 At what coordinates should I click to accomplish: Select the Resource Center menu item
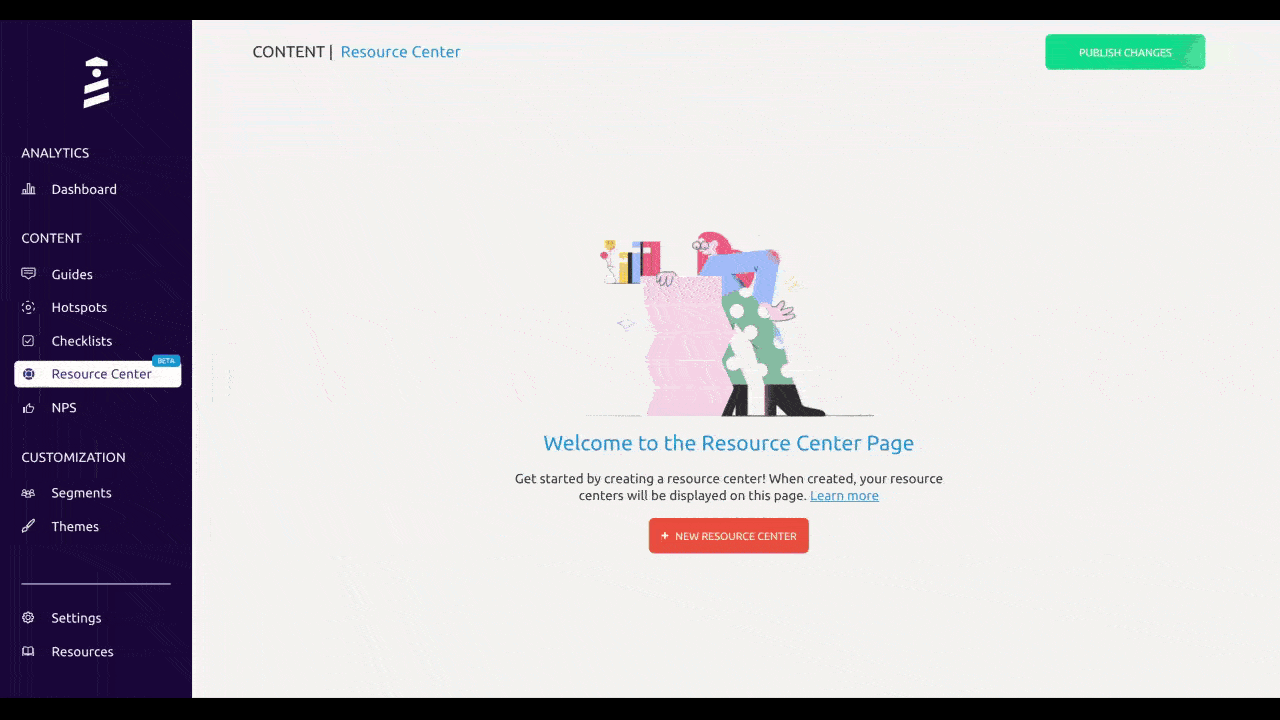click(98, 374)
